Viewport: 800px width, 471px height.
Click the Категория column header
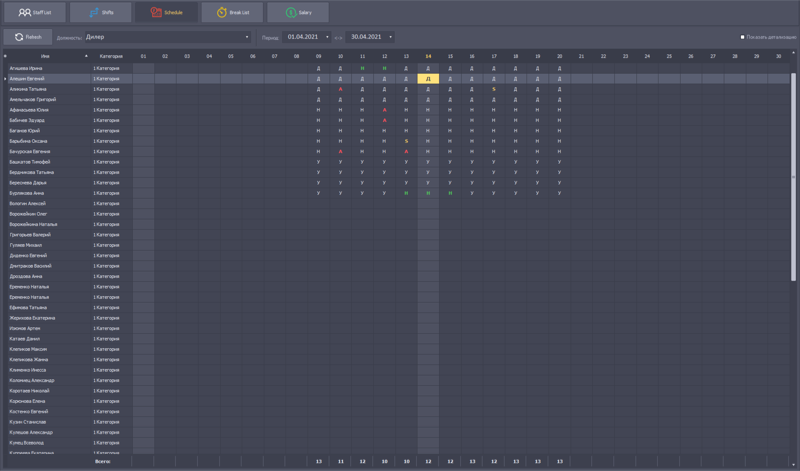tap(111, 56)
